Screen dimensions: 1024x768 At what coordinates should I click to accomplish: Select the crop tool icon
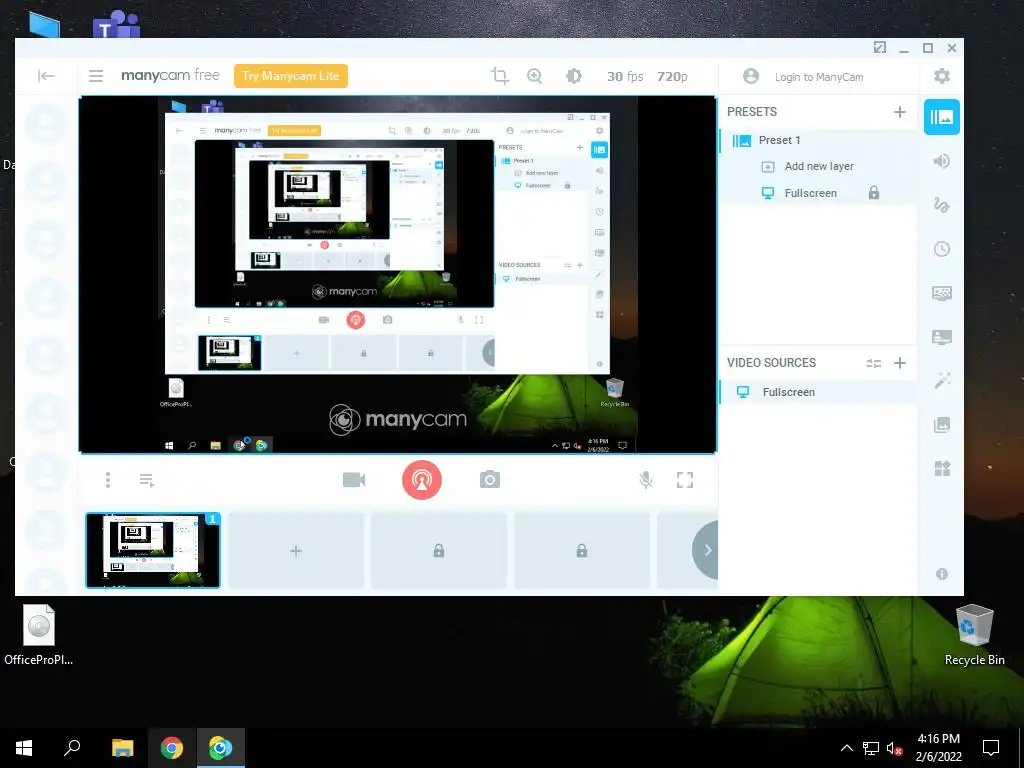click(x=500, y=76)
